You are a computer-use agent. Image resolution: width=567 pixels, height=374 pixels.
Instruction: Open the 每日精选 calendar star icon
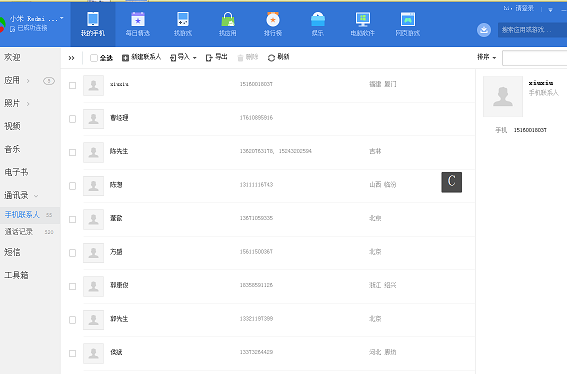(138, 19)
